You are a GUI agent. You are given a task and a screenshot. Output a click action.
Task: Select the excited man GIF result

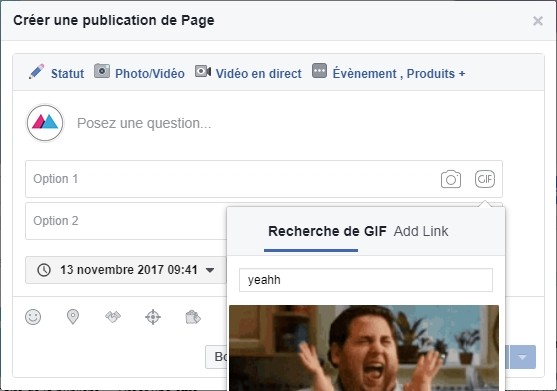[x=364, y=348]
